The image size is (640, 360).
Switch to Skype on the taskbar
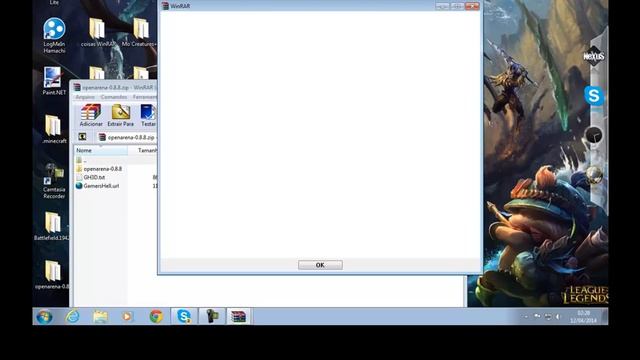tap(184, 316)
